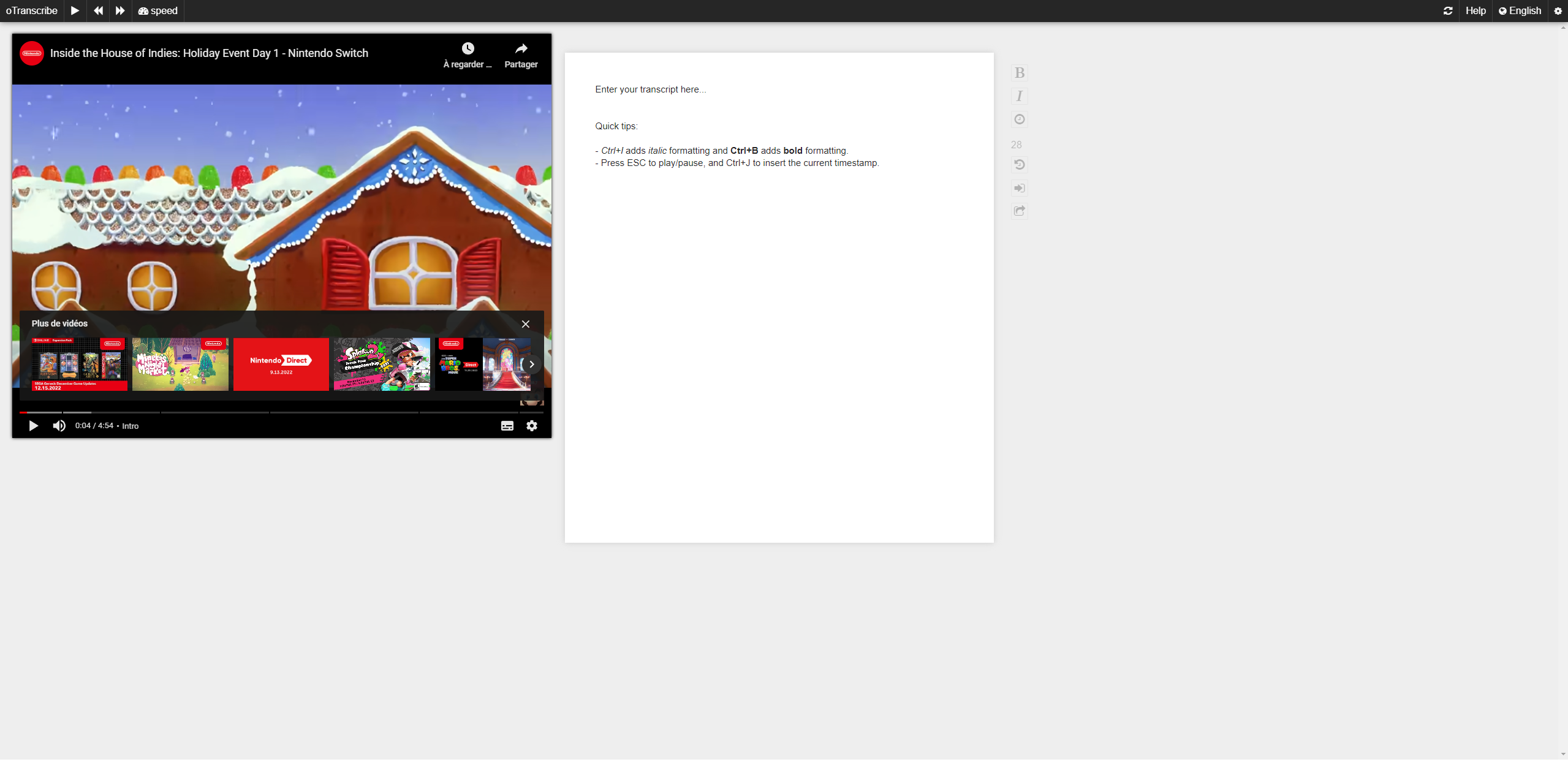Show next suggested videos with the arrow

[x=532, y=364]
